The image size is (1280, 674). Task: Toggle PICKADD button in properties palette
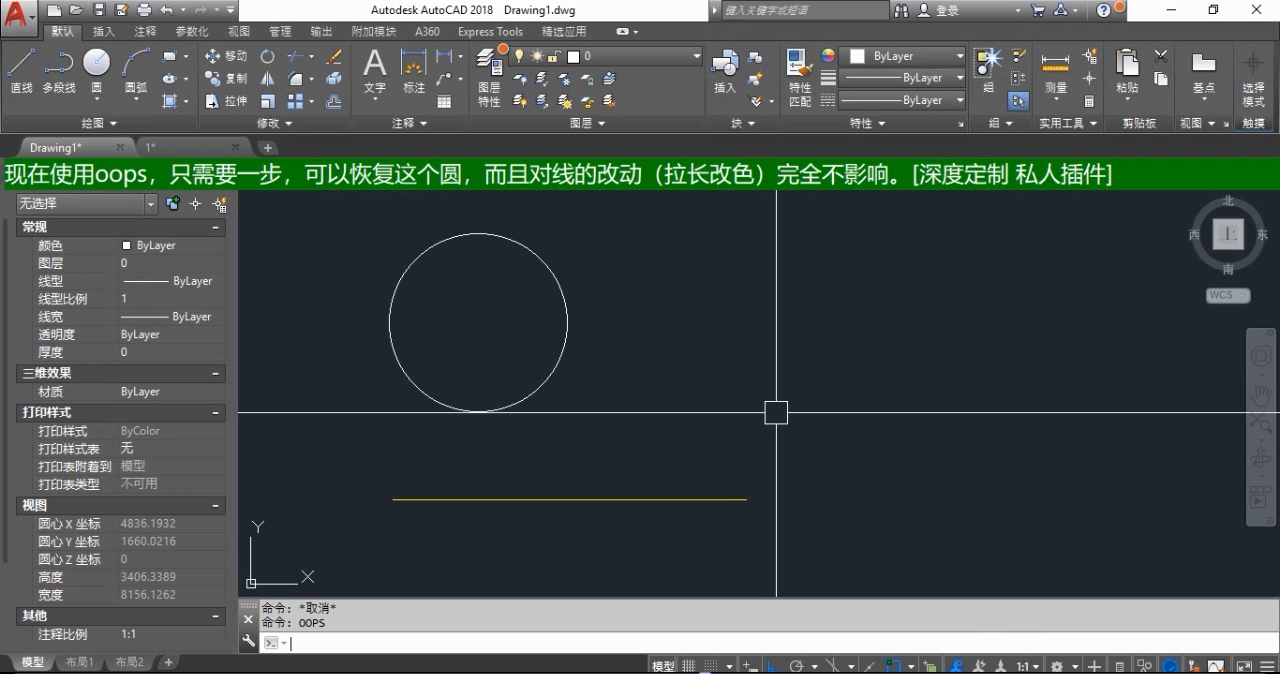click(x=173, y=204)
